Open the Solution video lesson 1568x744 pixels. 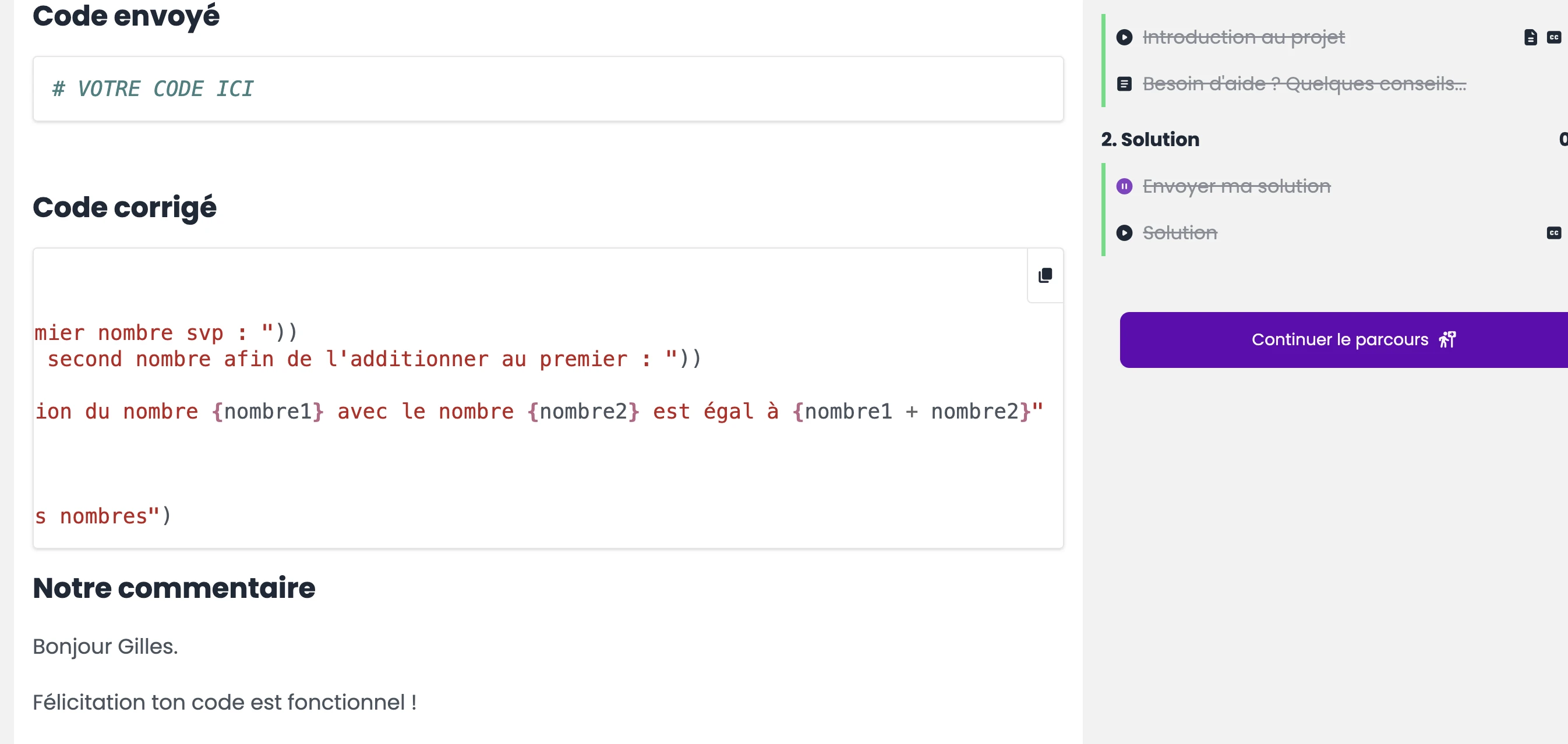(1179, 233)
